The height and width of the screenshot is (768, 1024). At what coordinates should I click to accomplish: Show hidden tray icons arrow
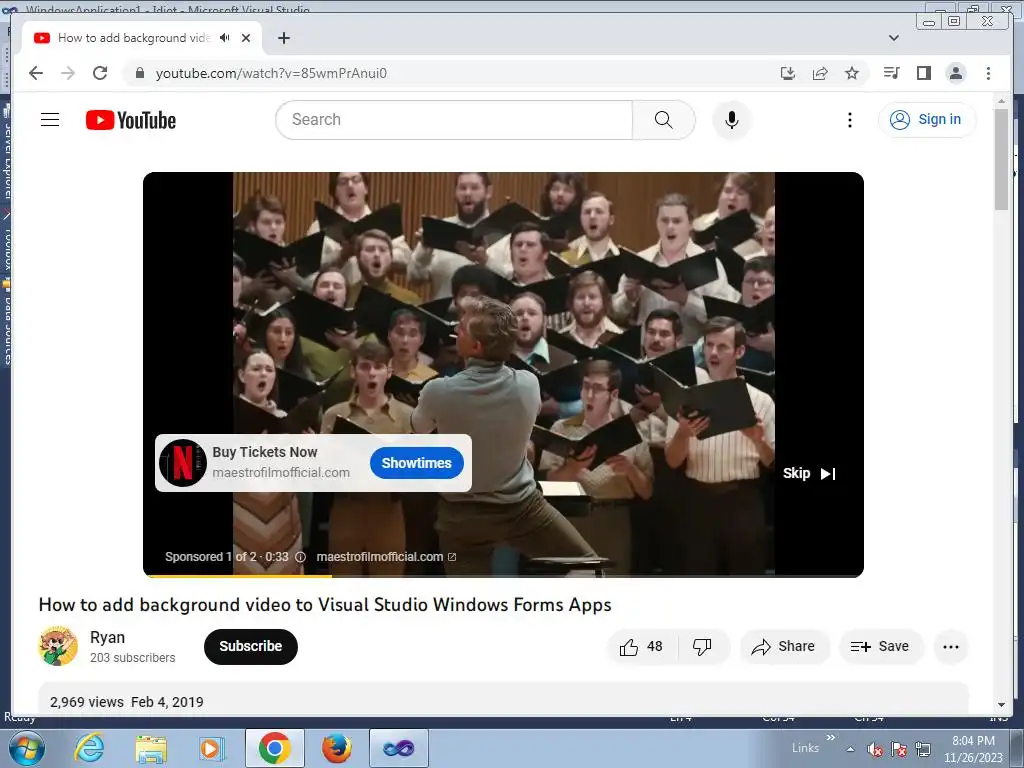pos(850,749)
